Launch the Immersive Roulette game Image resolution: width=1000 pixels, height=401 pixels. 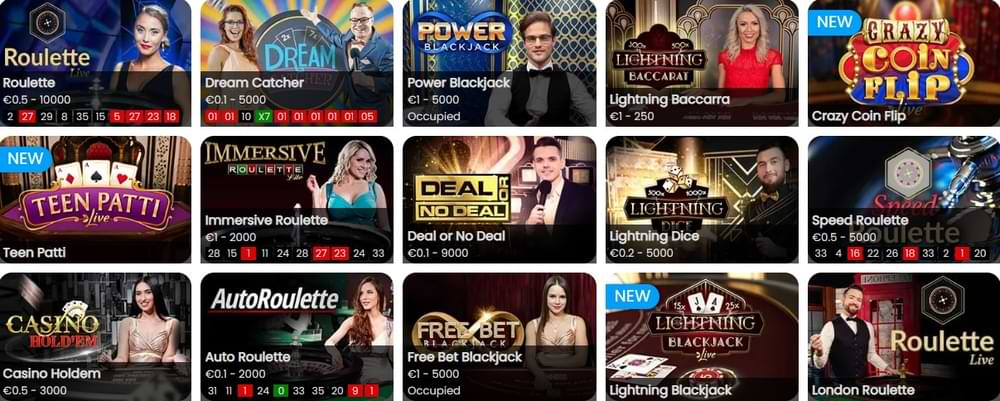[x=297, y=200]
